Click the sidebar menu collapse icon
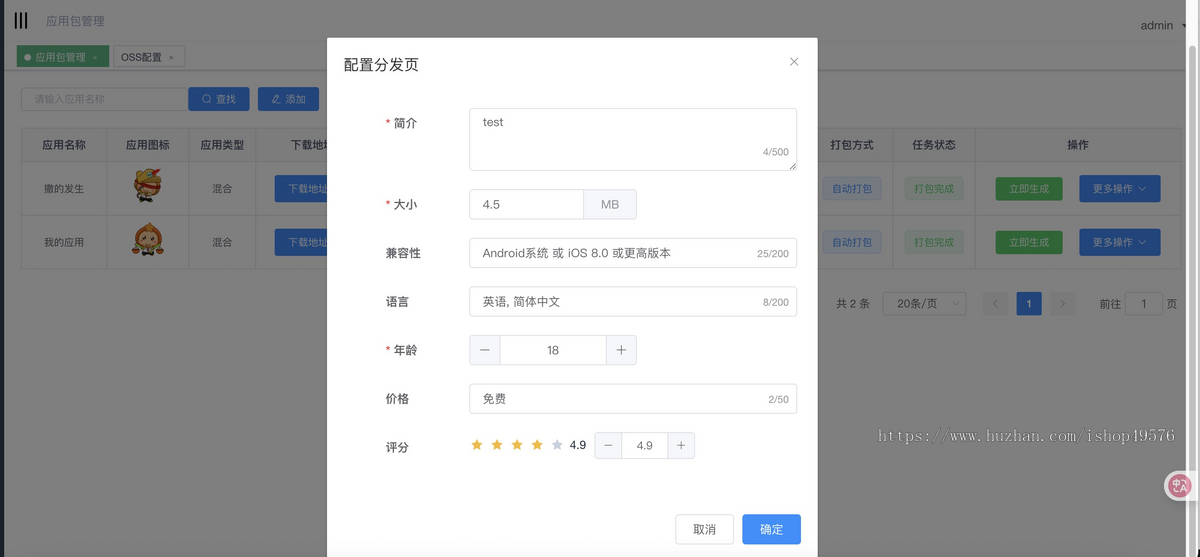 21,21
